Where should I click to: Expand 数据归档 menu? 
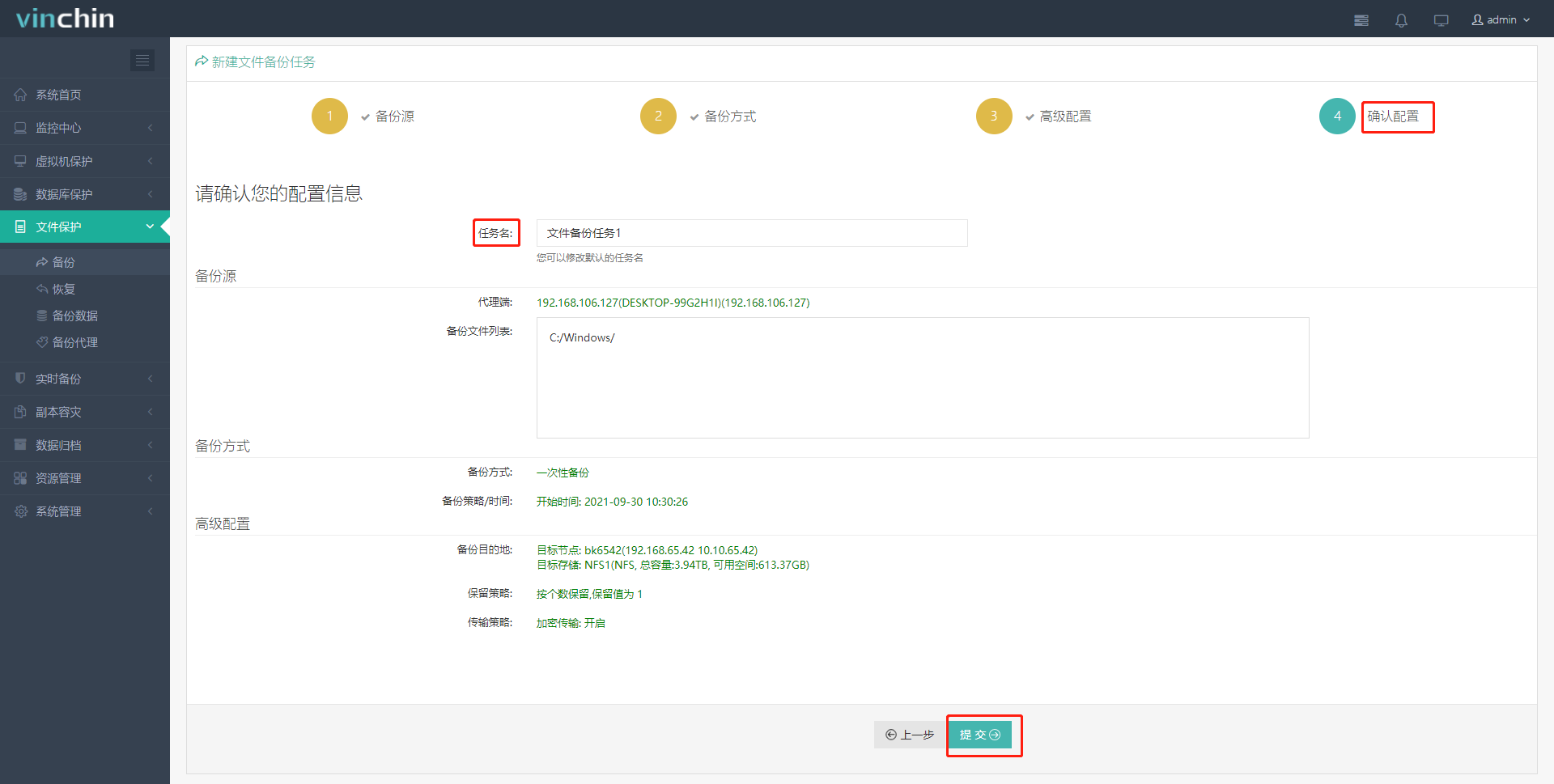tap(85, 445)
